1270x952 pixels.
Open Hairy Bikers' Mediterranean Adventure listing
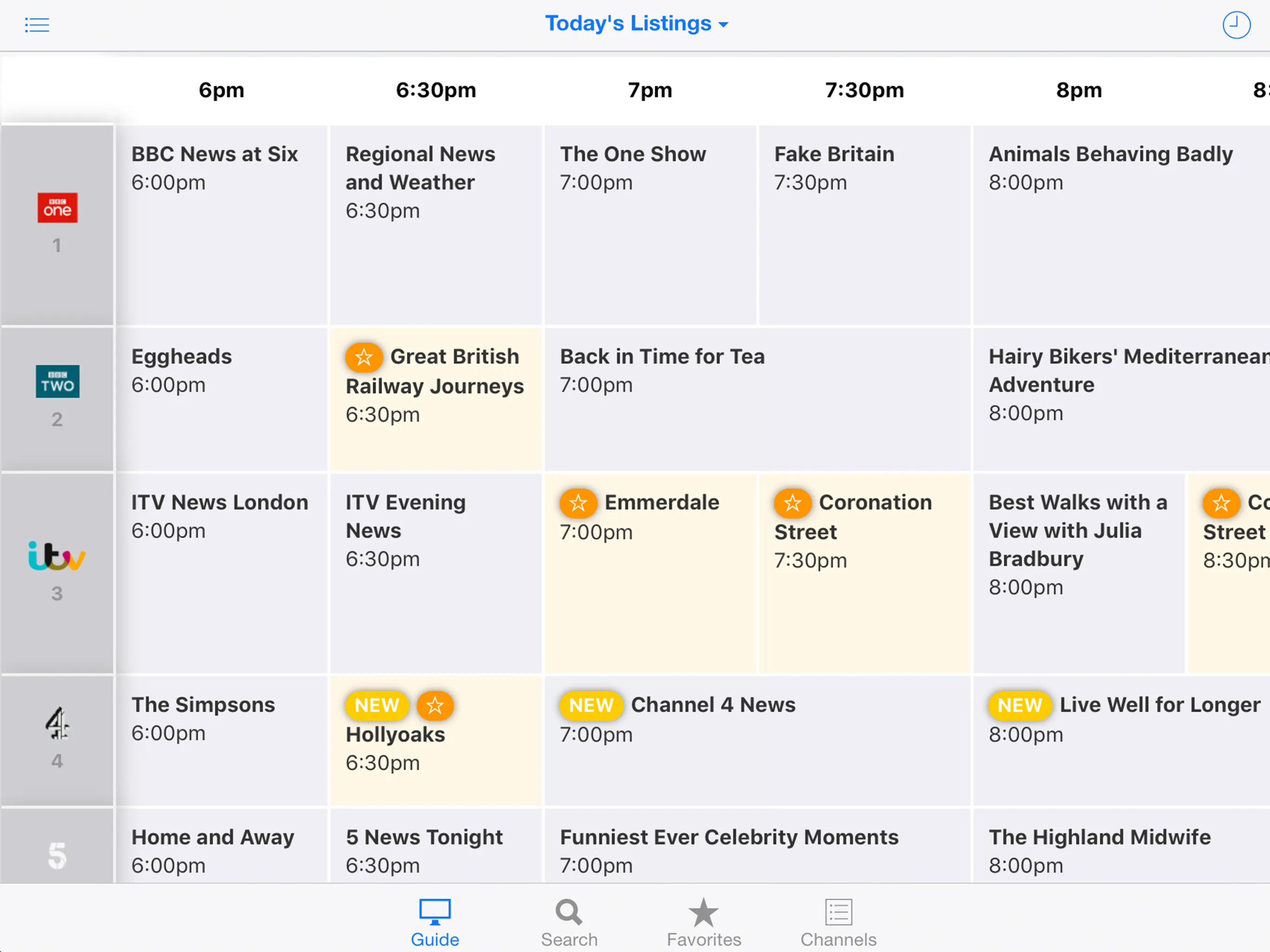point(1122,399)
